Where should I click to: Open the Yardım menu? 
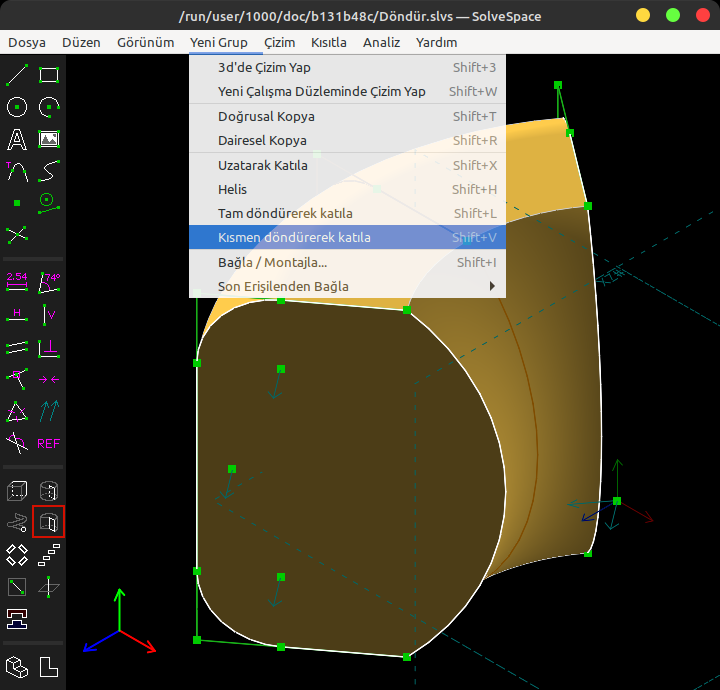437,42
